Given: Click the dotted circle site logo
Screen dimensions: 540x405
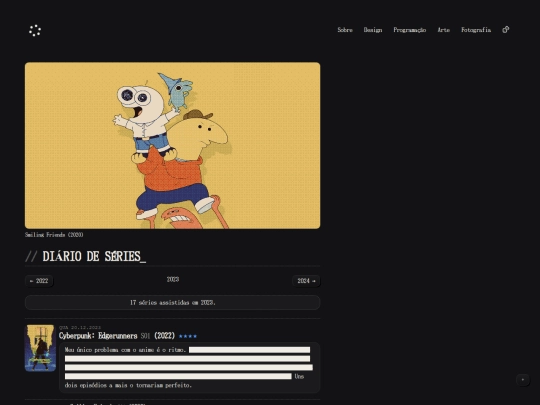Looking at the screenshot, I should click(35, 30).
